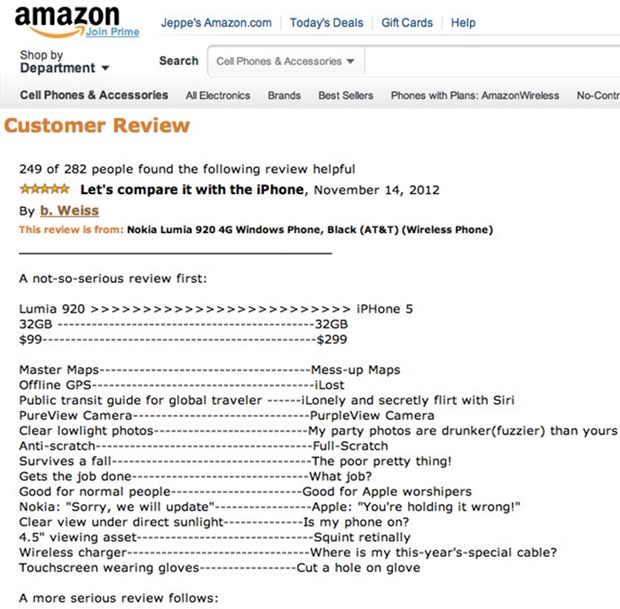Click into the search text field
This screenshot has height=609, width=620.
492,61
